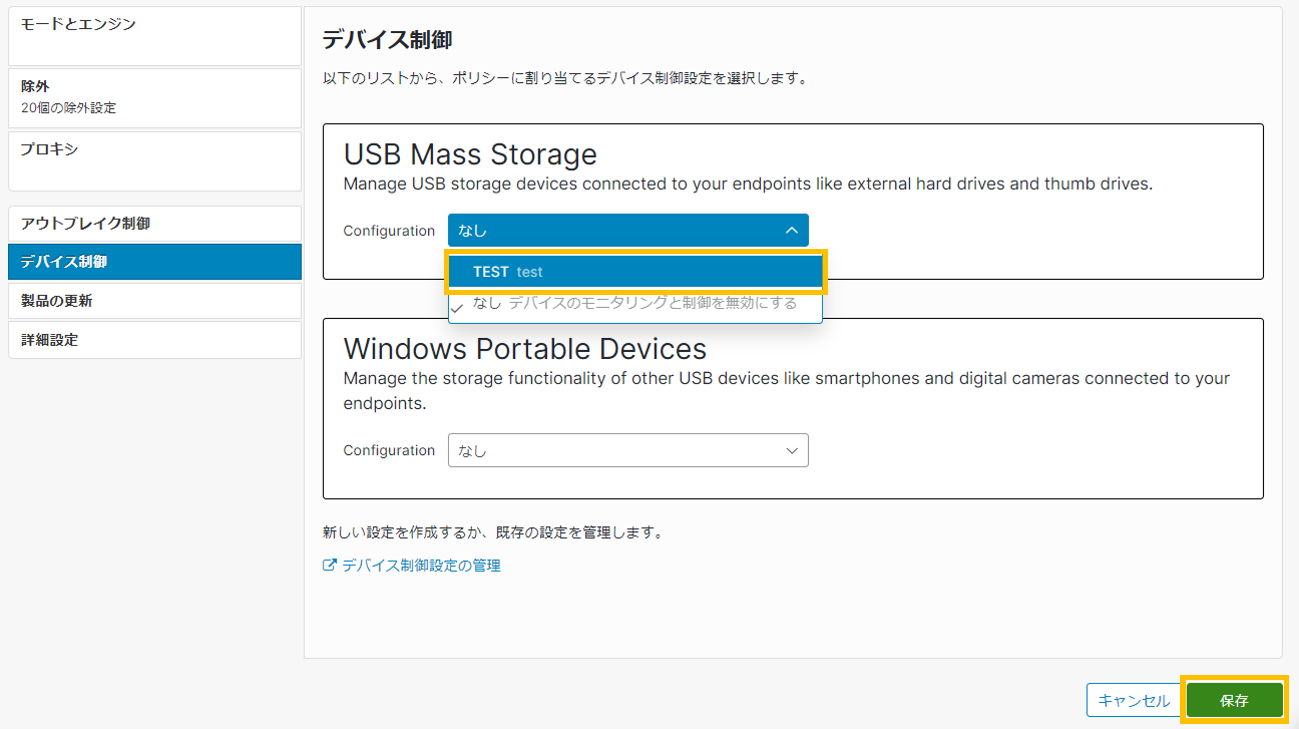Click the デバイス制御設定の管理 link
Viewport: 1299px width, 729px height.
[x=421, y=566]
